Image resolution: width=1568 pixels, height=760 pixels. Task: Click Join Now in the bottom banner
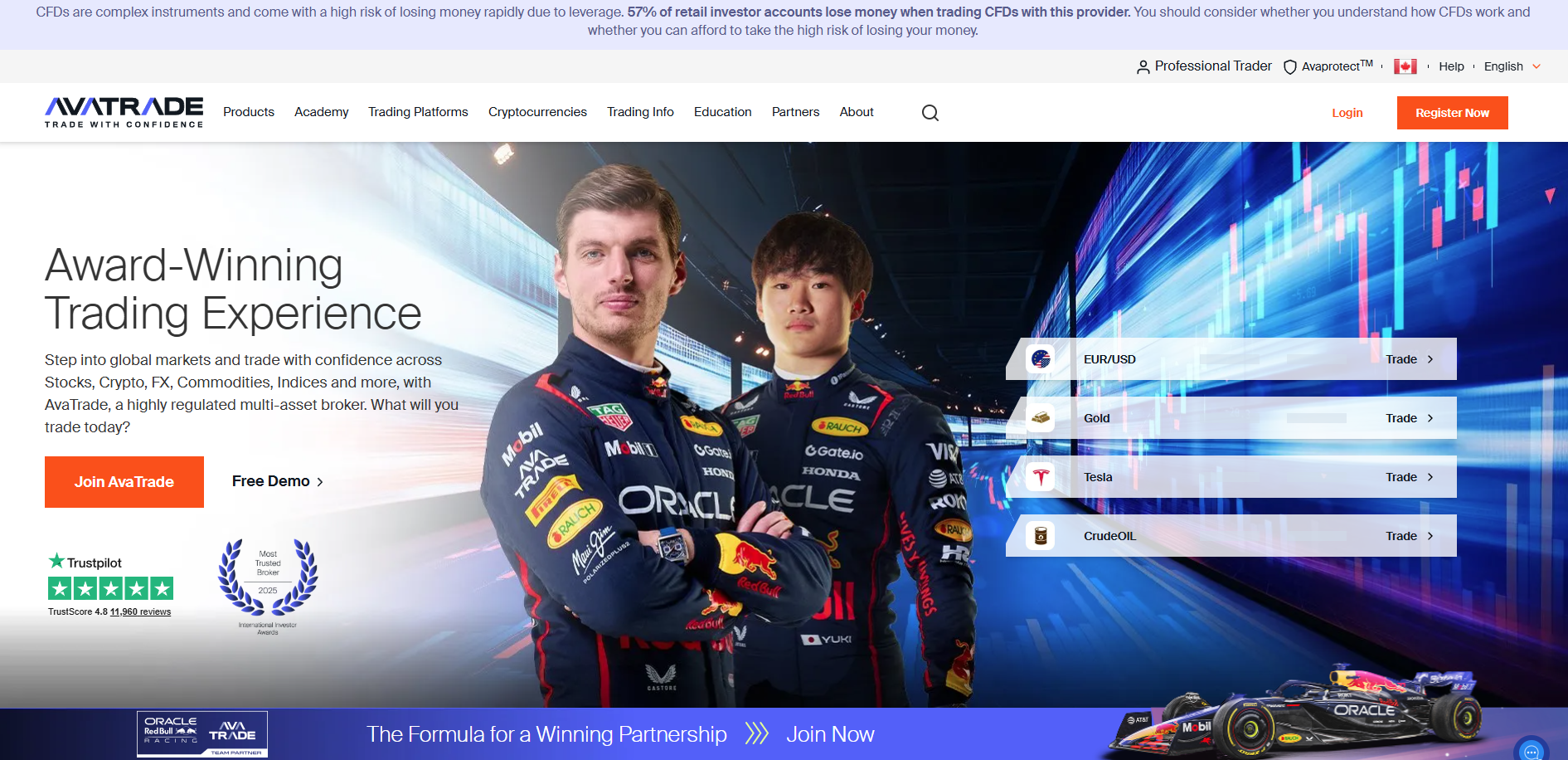pyautogui.click(x=830, y=734)
